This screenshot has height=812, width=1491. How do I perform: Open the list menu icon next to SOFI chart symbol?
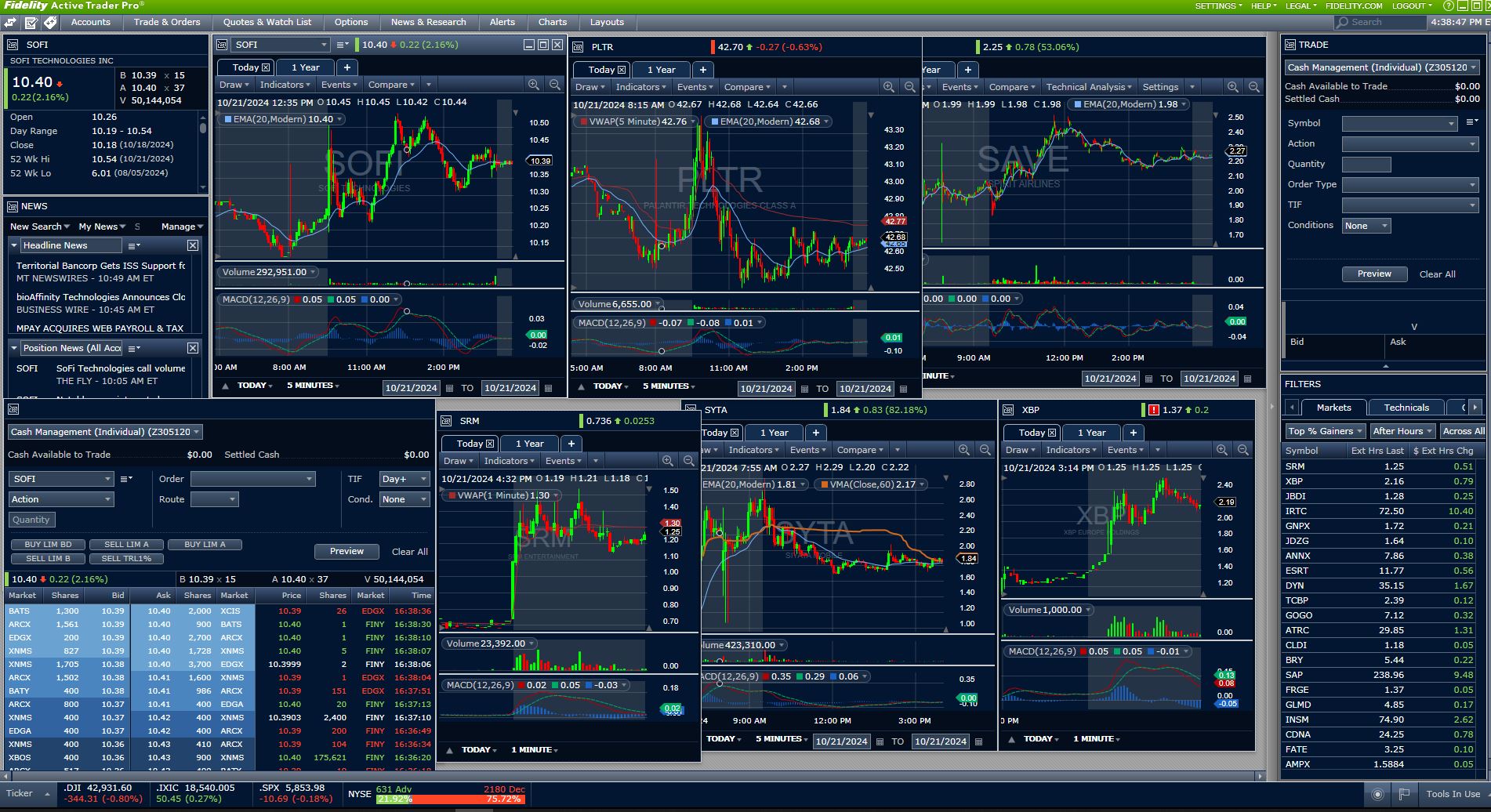pyautogui.click(x=342, y=45)
